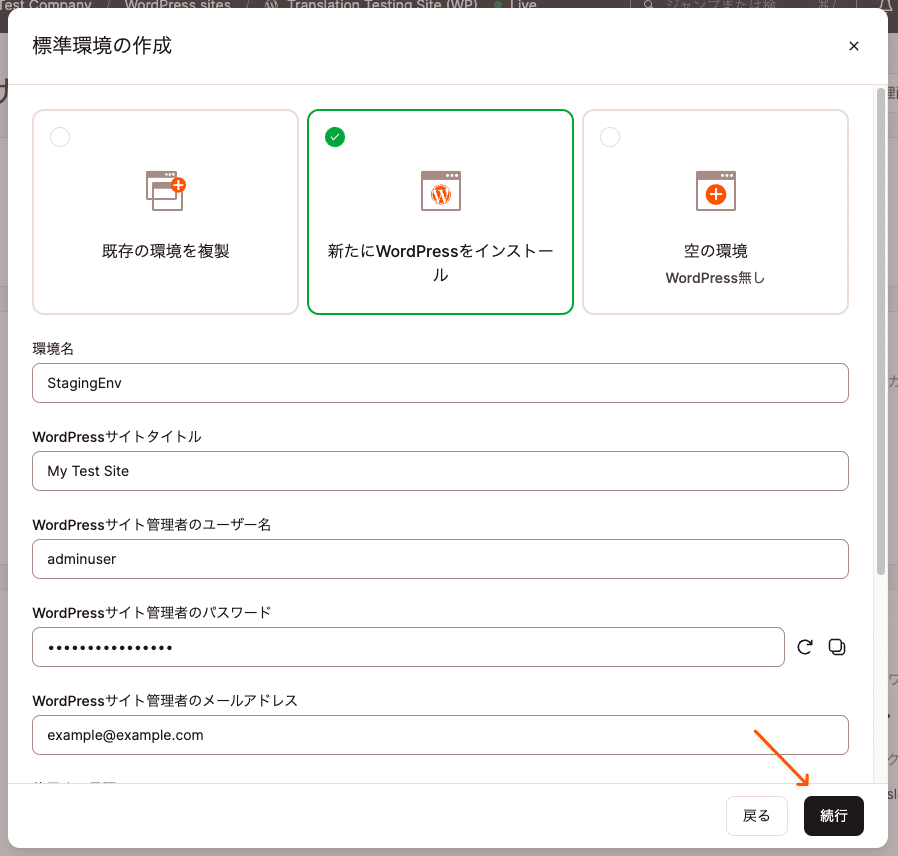Click the admin email address field
The width and height of the screenshot is (898, 856).
pos(440,735)
